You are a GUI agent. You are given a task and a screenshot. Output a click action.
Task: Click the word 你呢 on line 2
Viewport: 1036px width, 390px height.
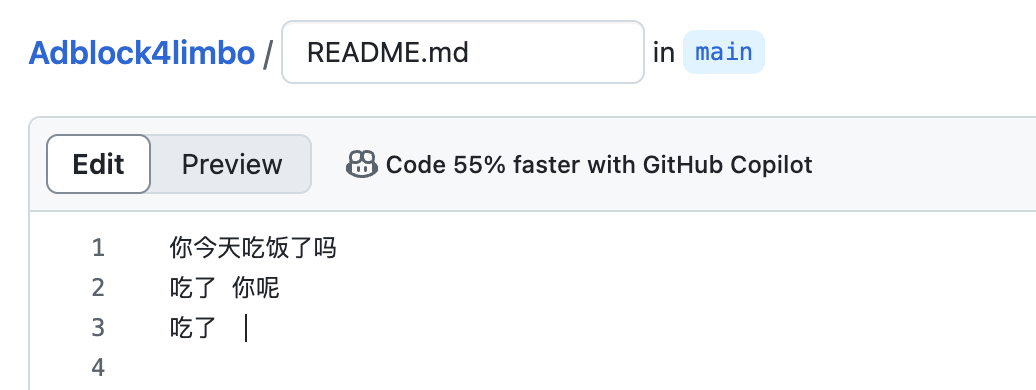256,288
